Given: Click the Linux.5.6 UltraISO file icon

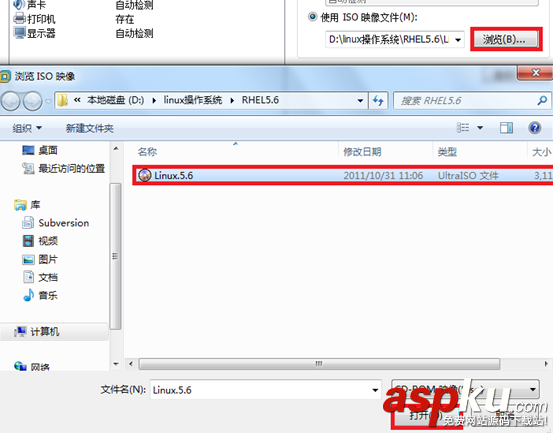Looking at the screenshot, I should [145, 175].
